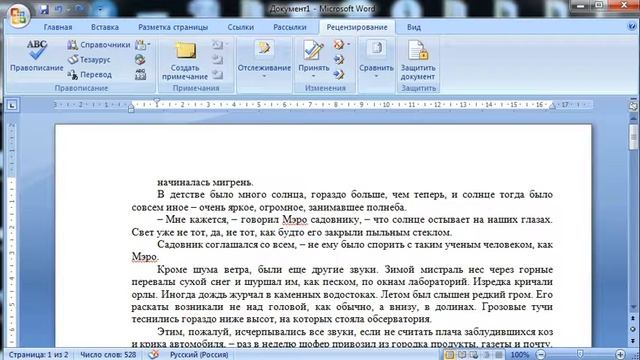Go to next change icon
Image resolution: width=640 pixels, height=360 pixels.
(339, 74)
